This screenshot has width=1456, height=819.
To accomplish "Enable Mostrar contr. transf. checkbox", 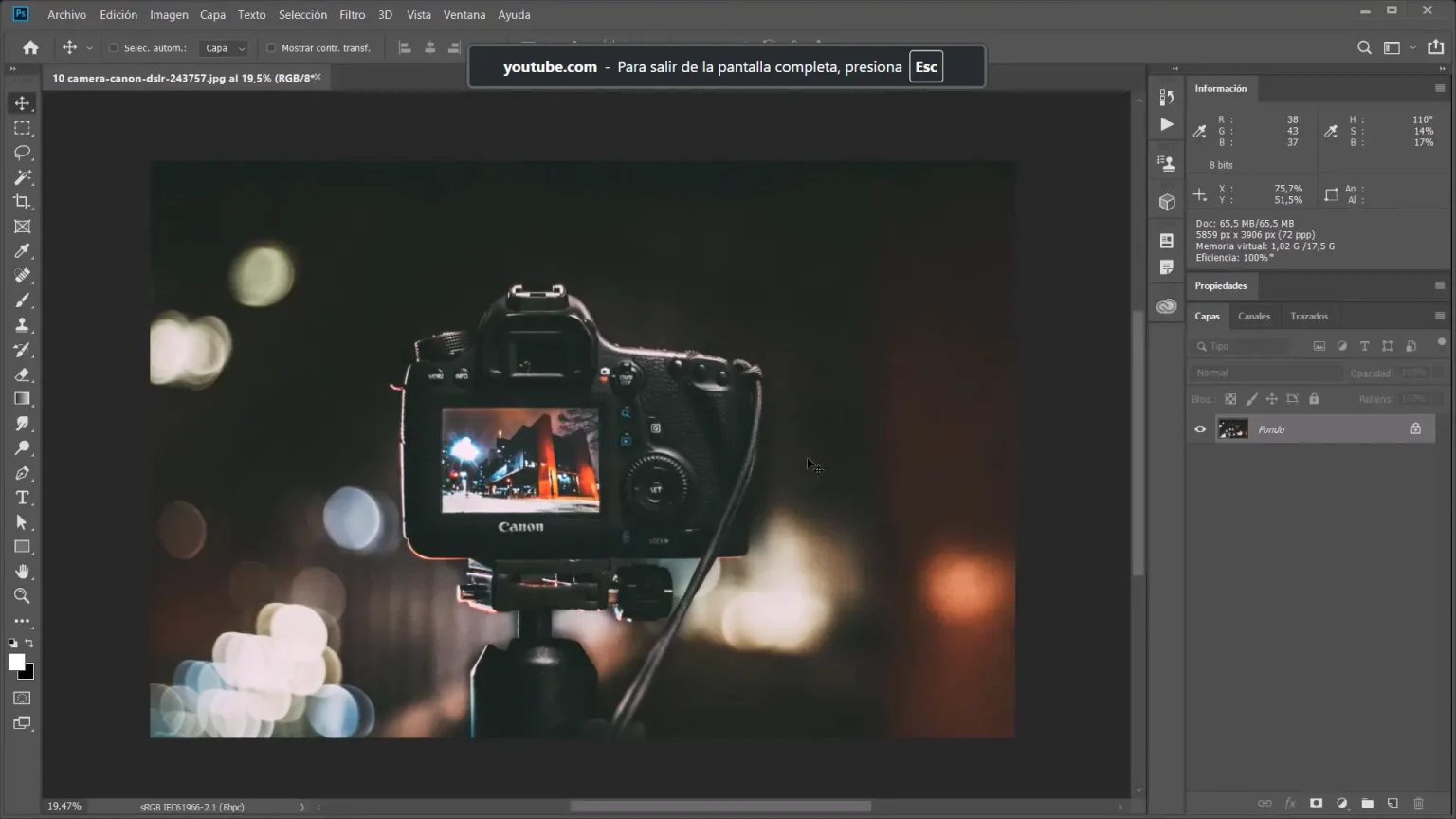I will (x=271, y=48).
